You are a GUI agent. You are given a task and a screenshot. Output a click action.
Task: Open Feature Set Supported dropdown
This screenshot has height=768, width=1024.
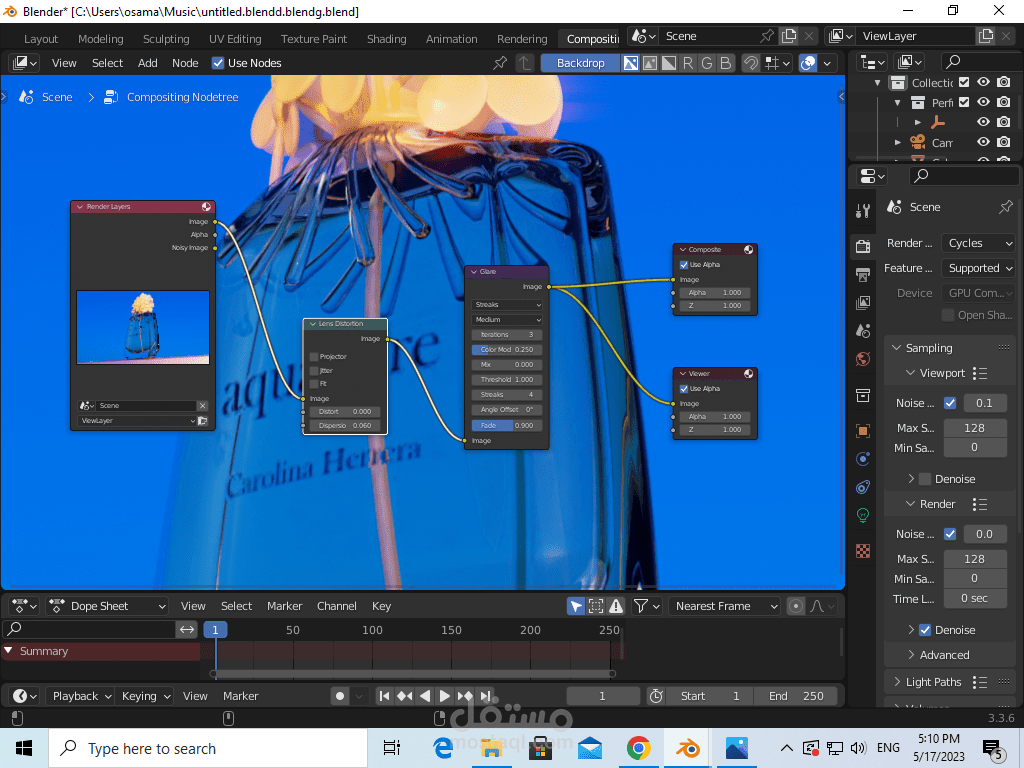(x=978, y=268)
